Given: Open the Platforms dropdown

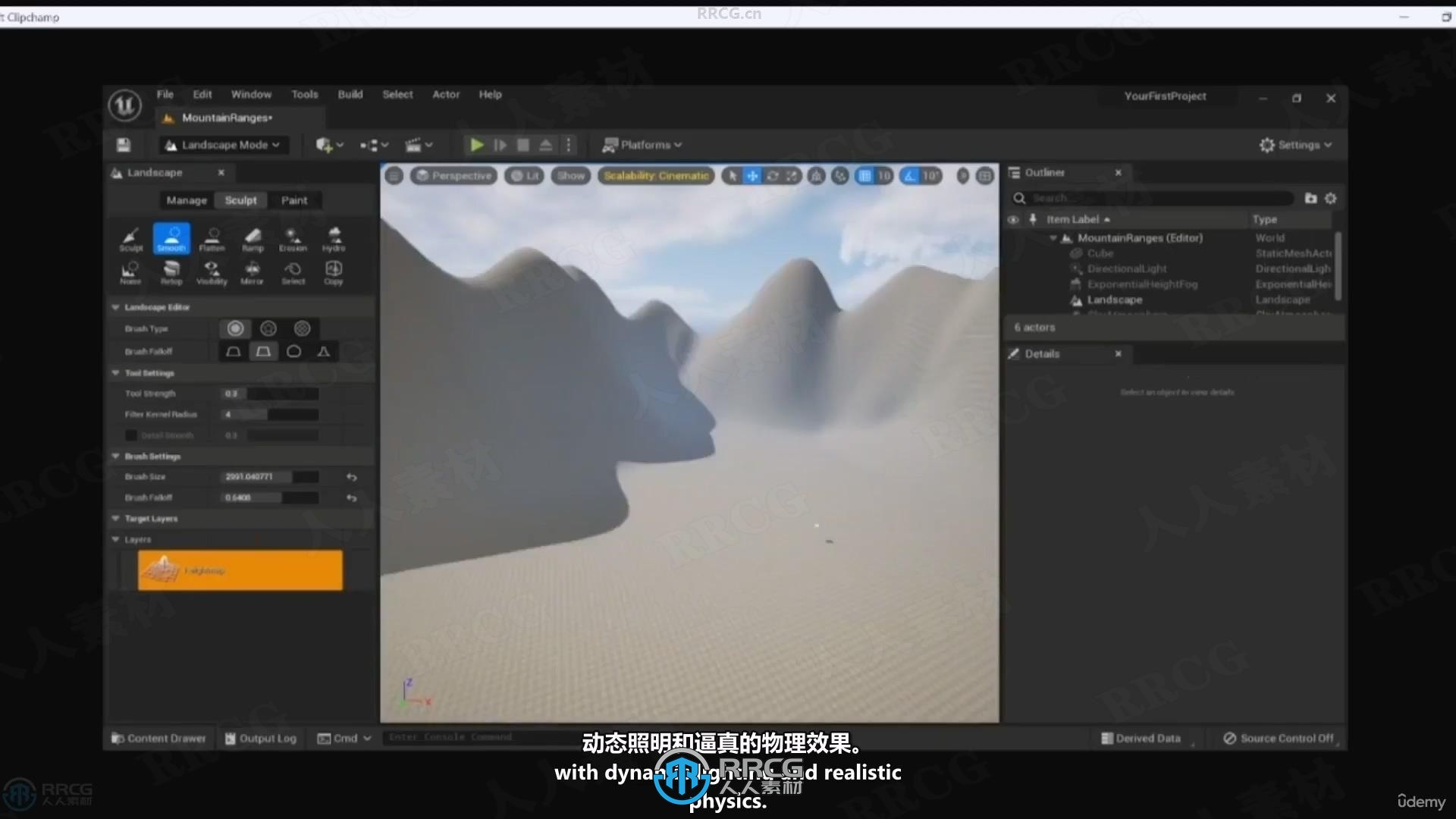Looking at the screenshot, I should pyautogui.click(x=642, y=145).
